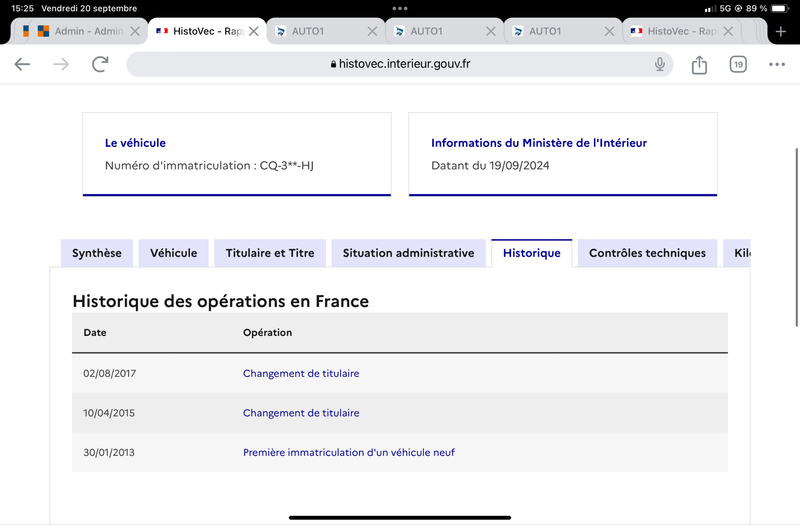The height and width of the screenshot is (525, 800).
Task: Reload the HistoVec page
Action: pos(100,64)
